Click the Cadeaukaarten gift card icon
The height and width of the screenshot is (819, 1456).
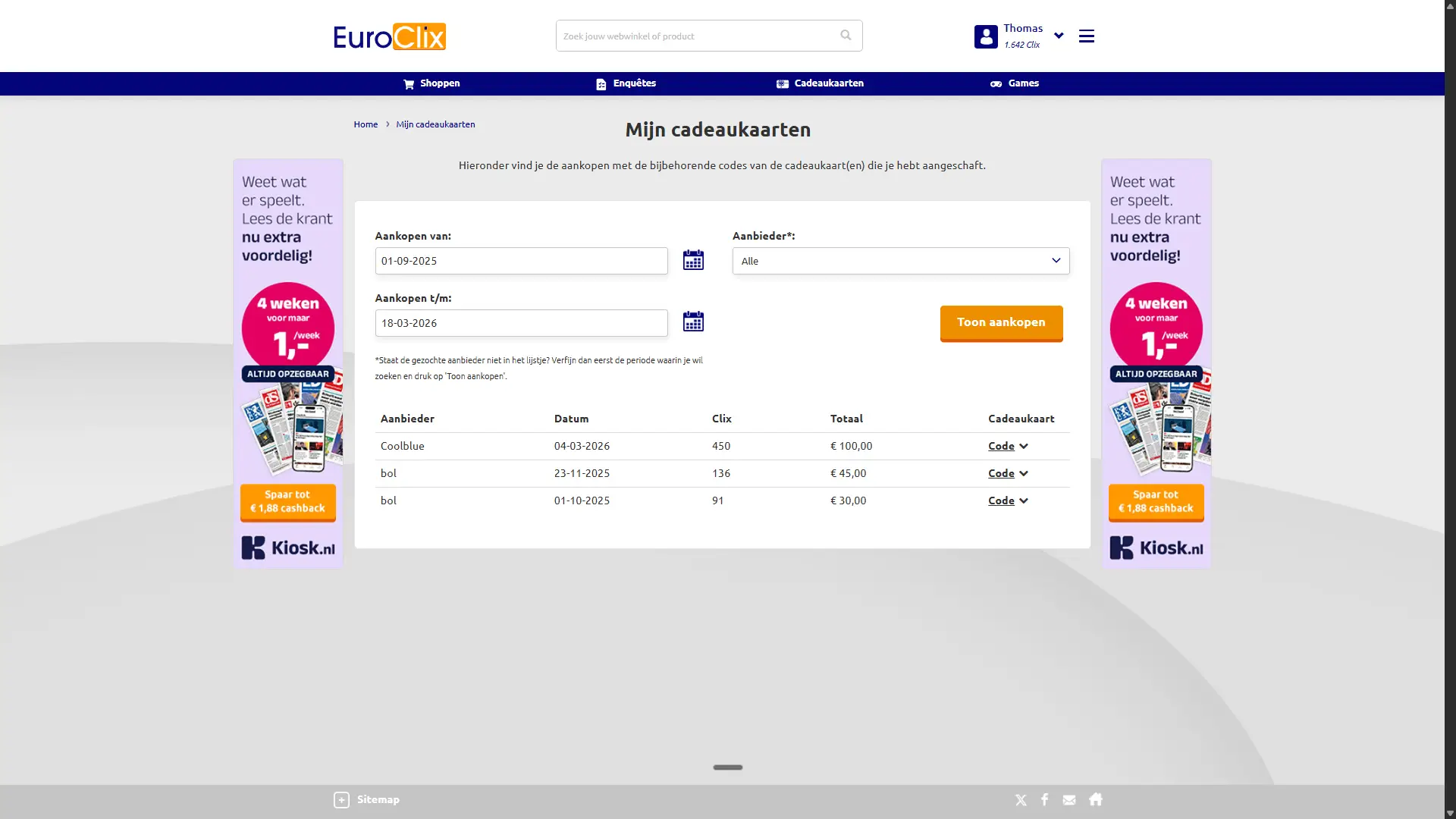(x=782, y=83)
